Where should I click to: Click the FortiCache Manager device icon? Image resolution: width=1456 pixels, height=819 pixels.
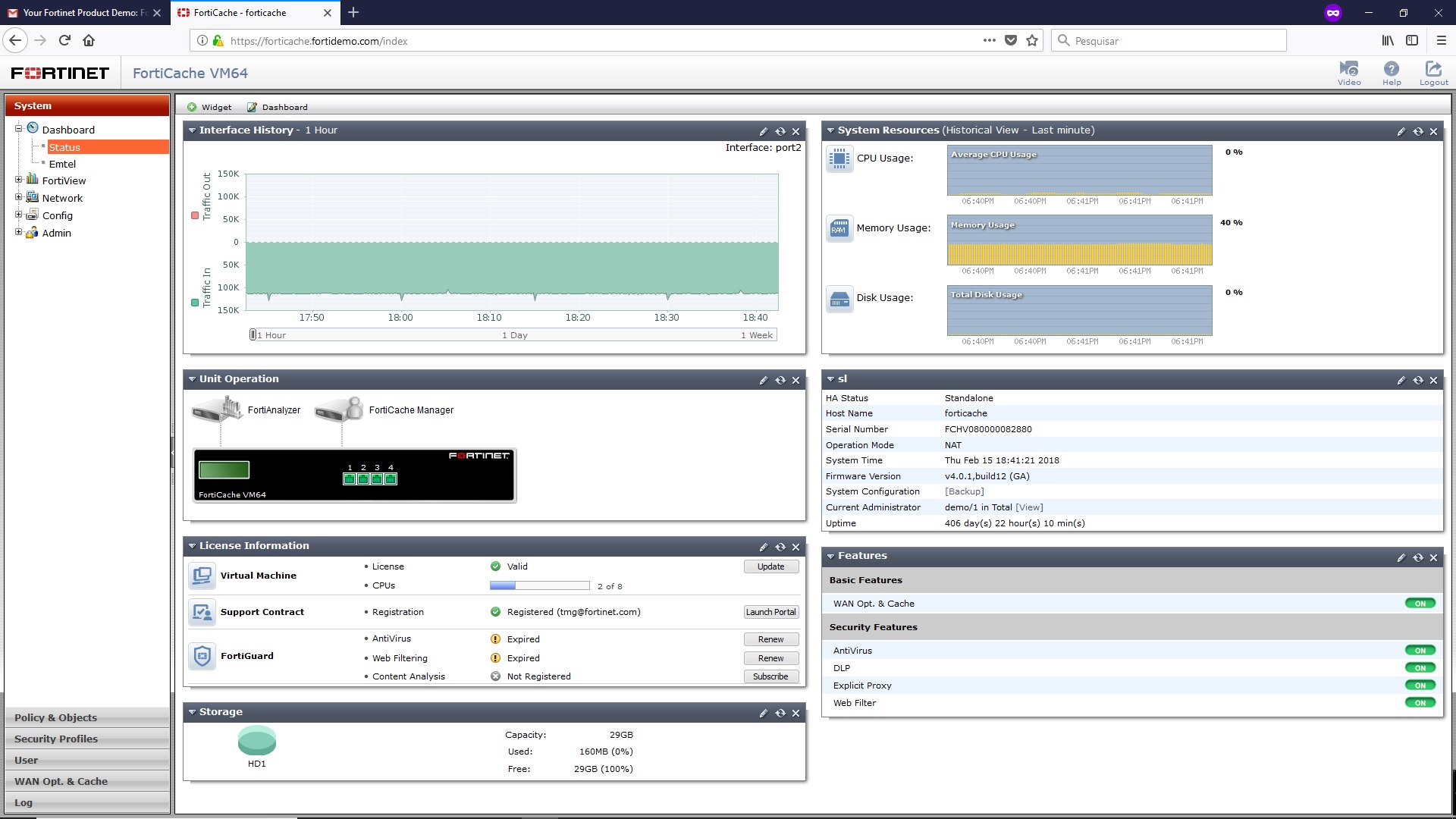pyautogui.click(x=339, y=409)
